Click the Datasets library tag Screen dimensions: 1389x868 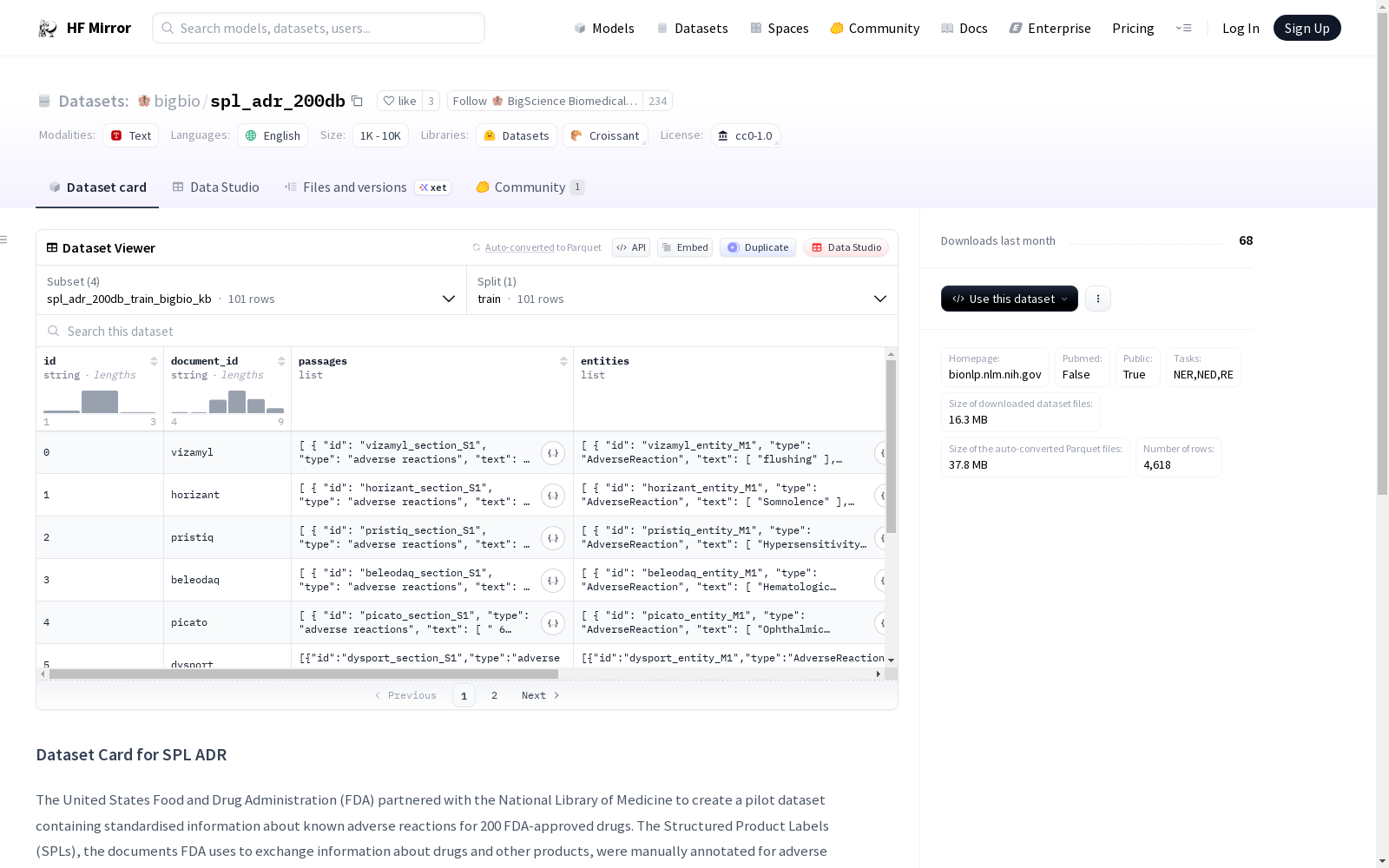(x=517, y=135)
